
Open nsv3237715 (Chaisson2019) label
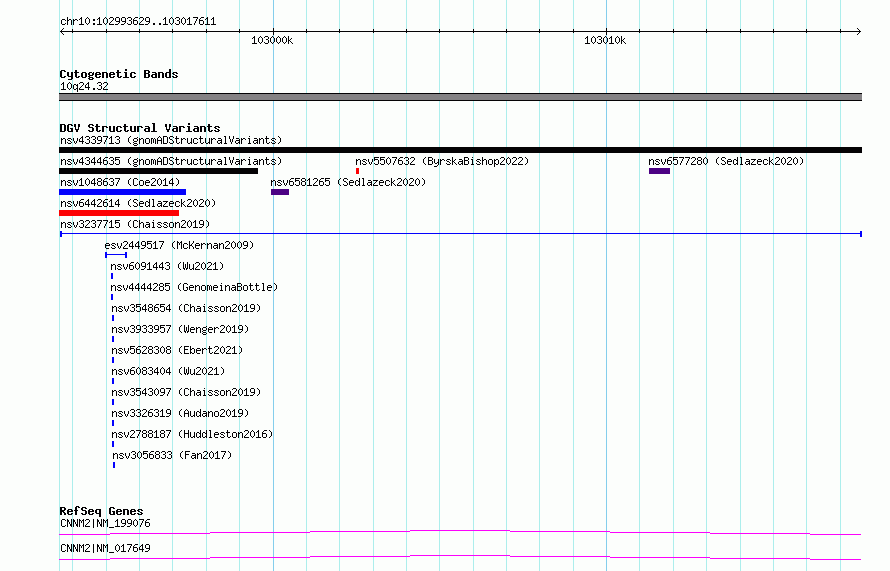click(x=135, y=224)
